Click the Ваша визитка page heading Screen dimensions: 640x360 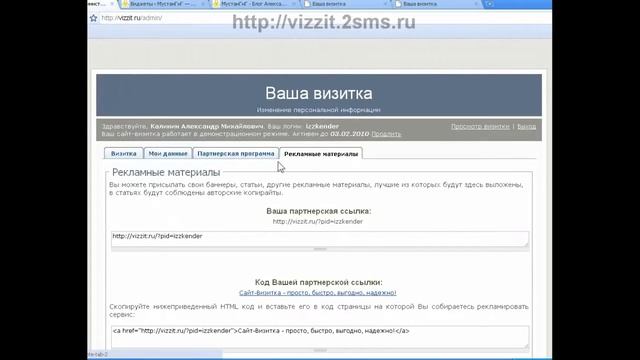(x=319, y=93)
